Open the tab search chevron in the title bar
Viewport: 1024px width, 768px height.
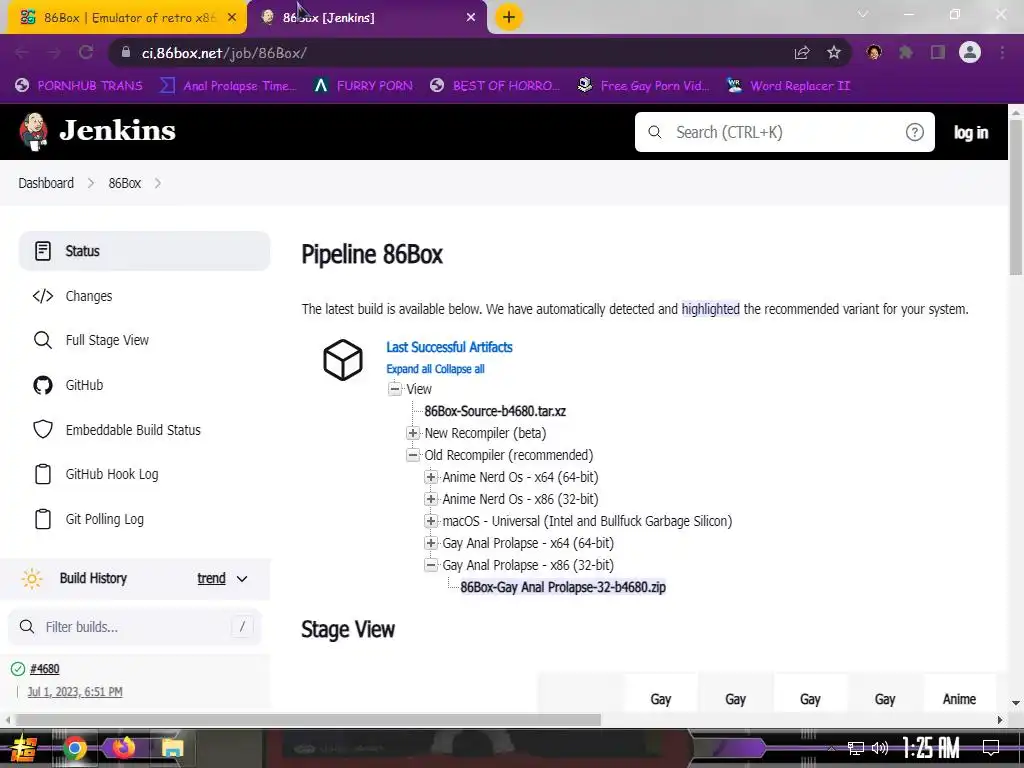(x=863, y=14)
